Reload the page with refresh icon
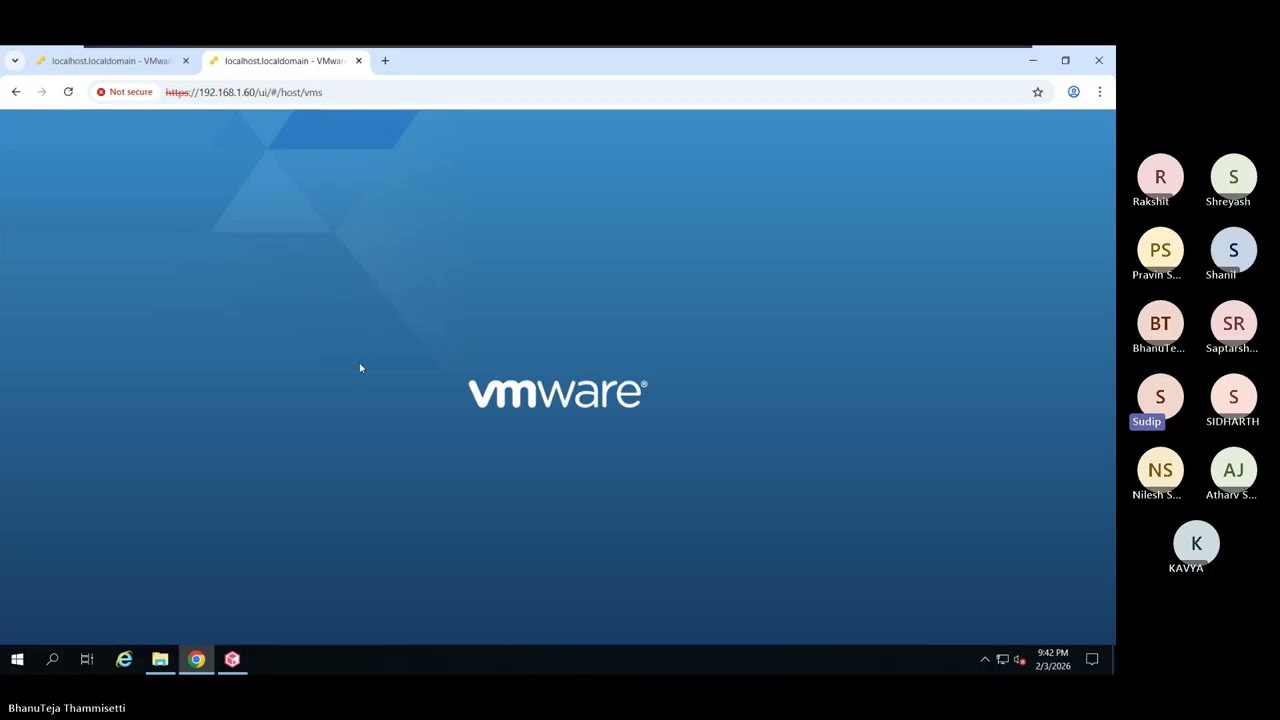Viewport: 1280px width, 720px height. [68, 92]
